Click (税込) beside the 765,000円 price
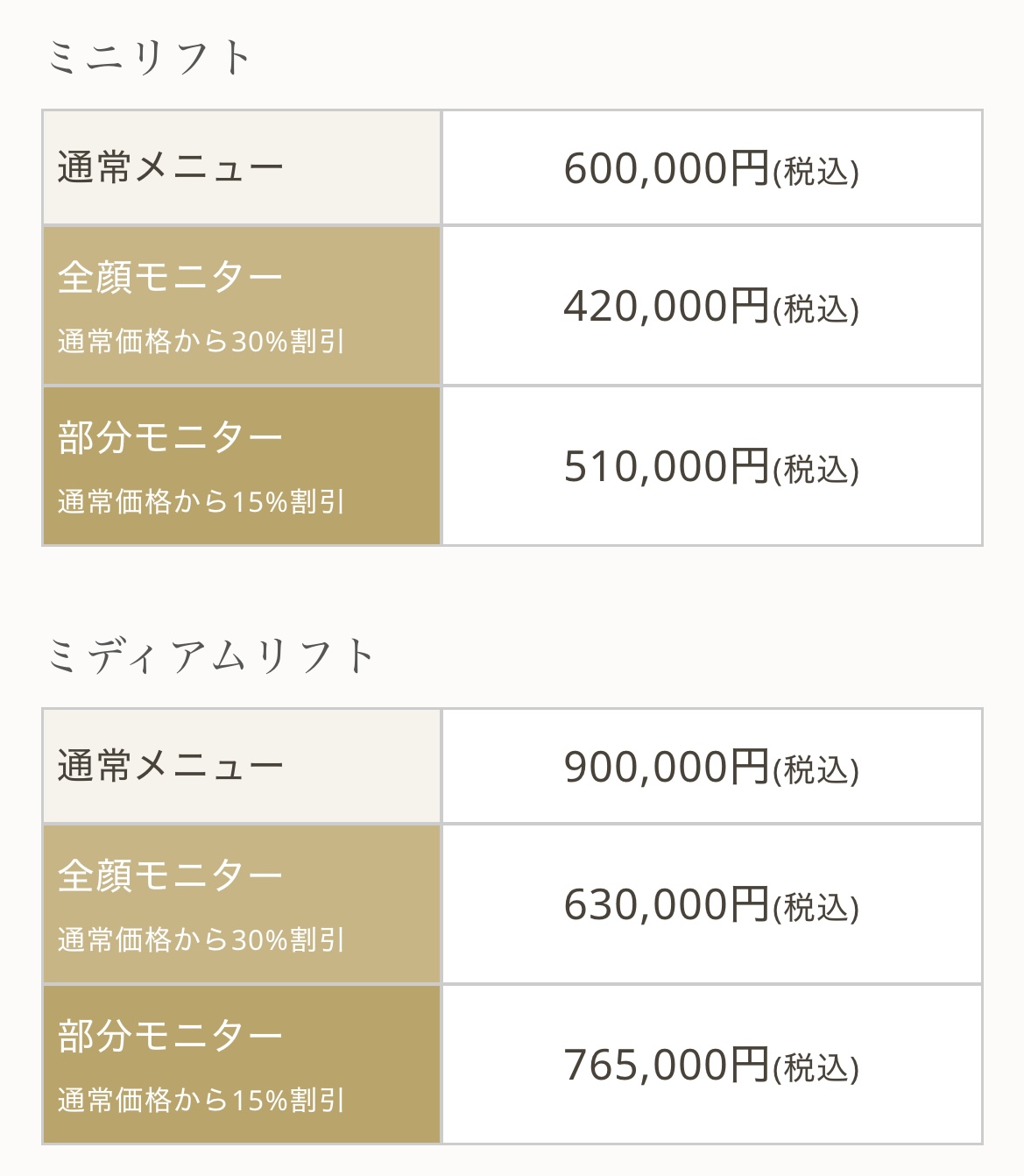The height and width of the screenshot is (1176, 1024). click(x=816, y=1067)
